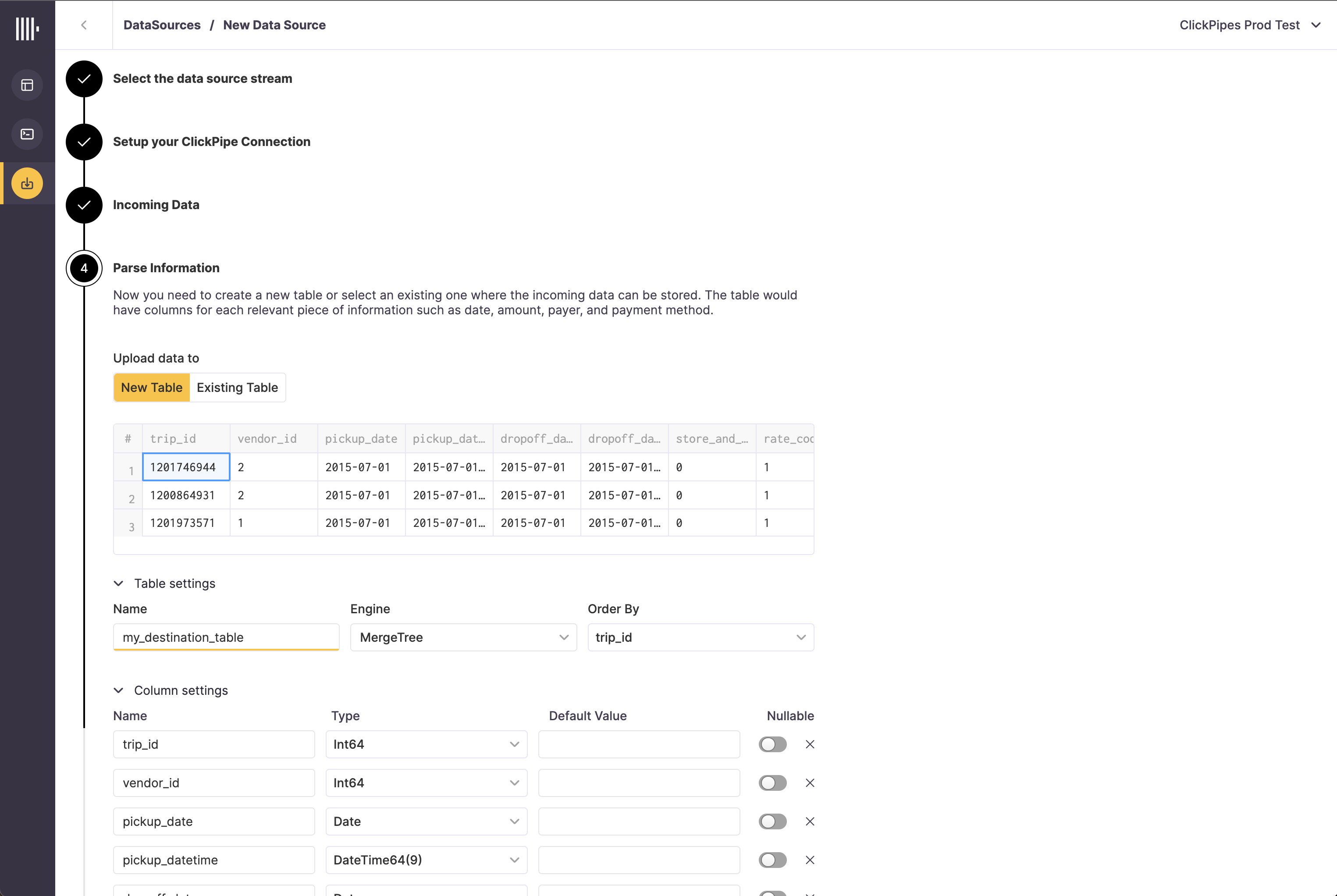Click the calendar/schedule icon in sidebar
The image size is (1337, 896).
coord(27,85)
